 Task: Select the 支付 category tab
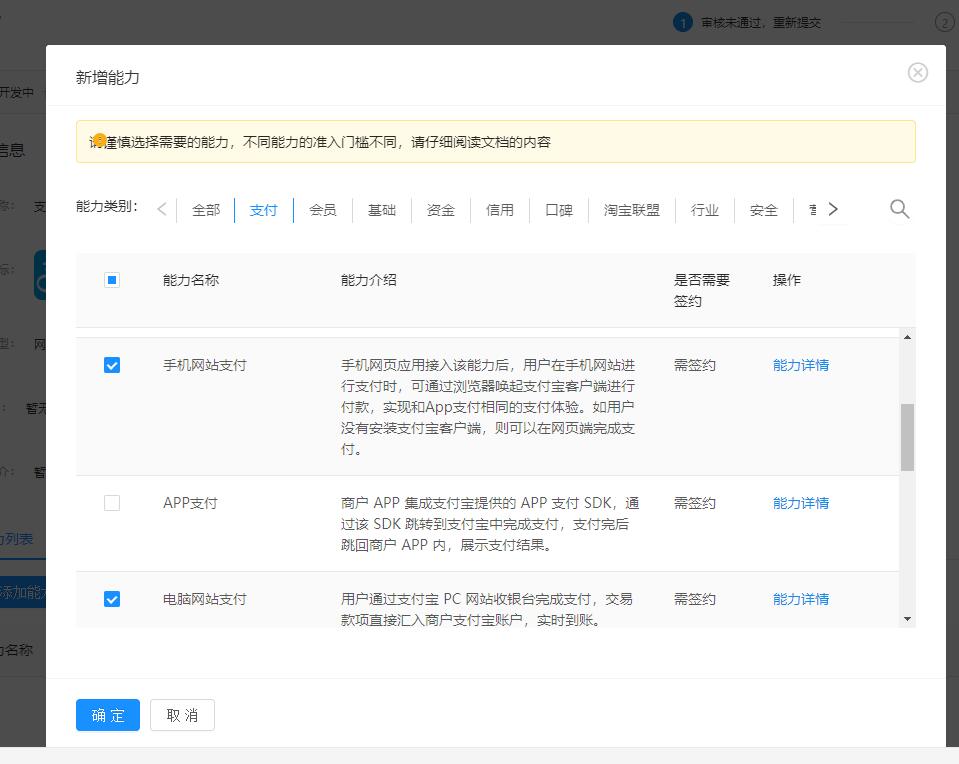click(264, 210)
